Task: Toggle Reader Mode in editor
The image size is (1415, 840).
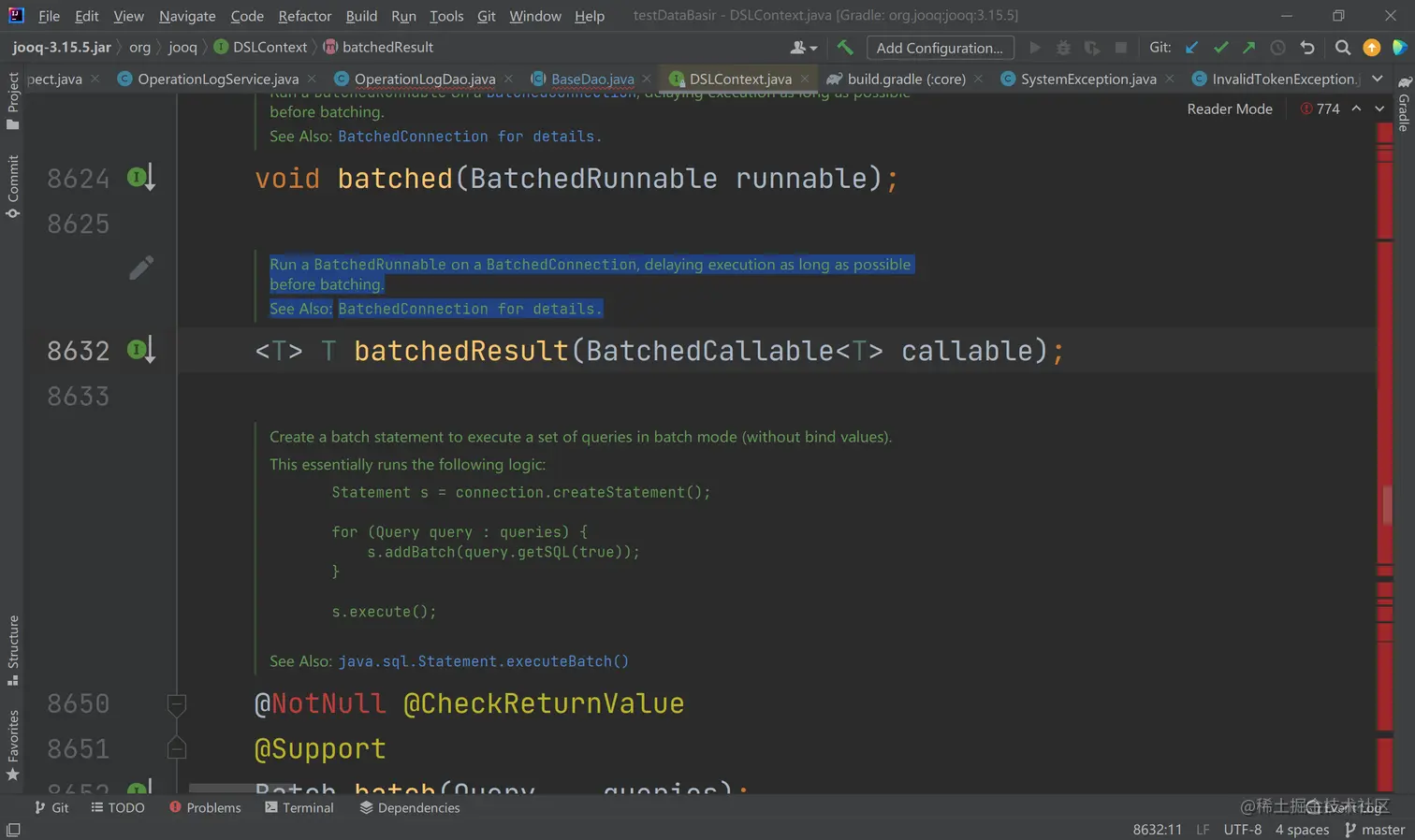Action: click(1229, 109)
